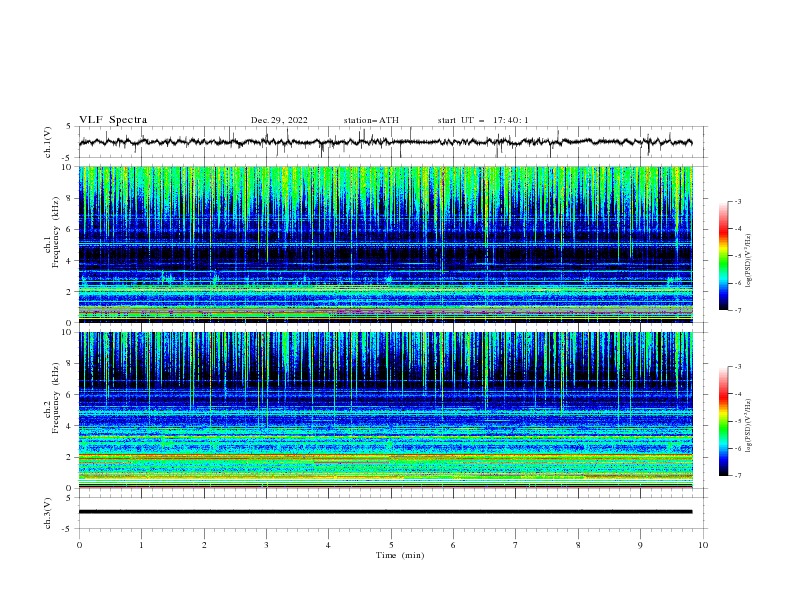Screen dimensions: 792x612
Task: Click the "4" kHz tick on ch.1 frequency axis
Action: pyautogui.click(x=70, y=261)
